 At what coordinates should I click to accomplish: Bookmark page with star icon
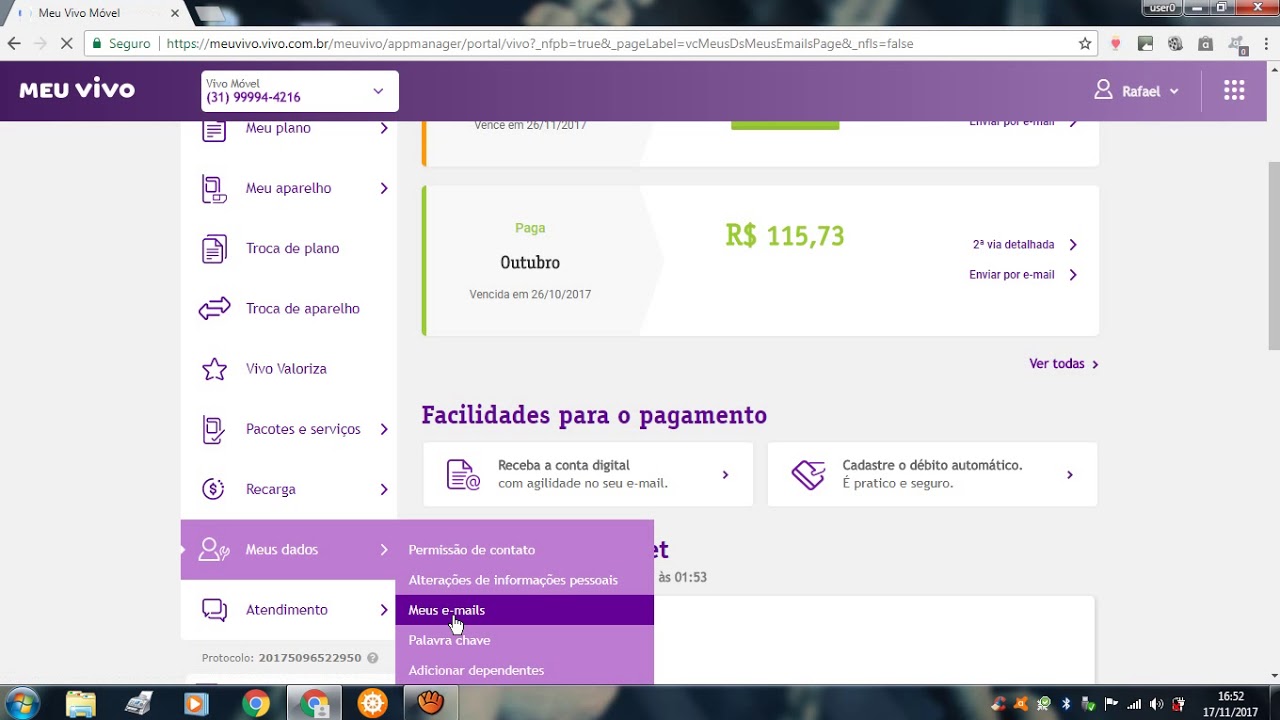[1085, 44]
